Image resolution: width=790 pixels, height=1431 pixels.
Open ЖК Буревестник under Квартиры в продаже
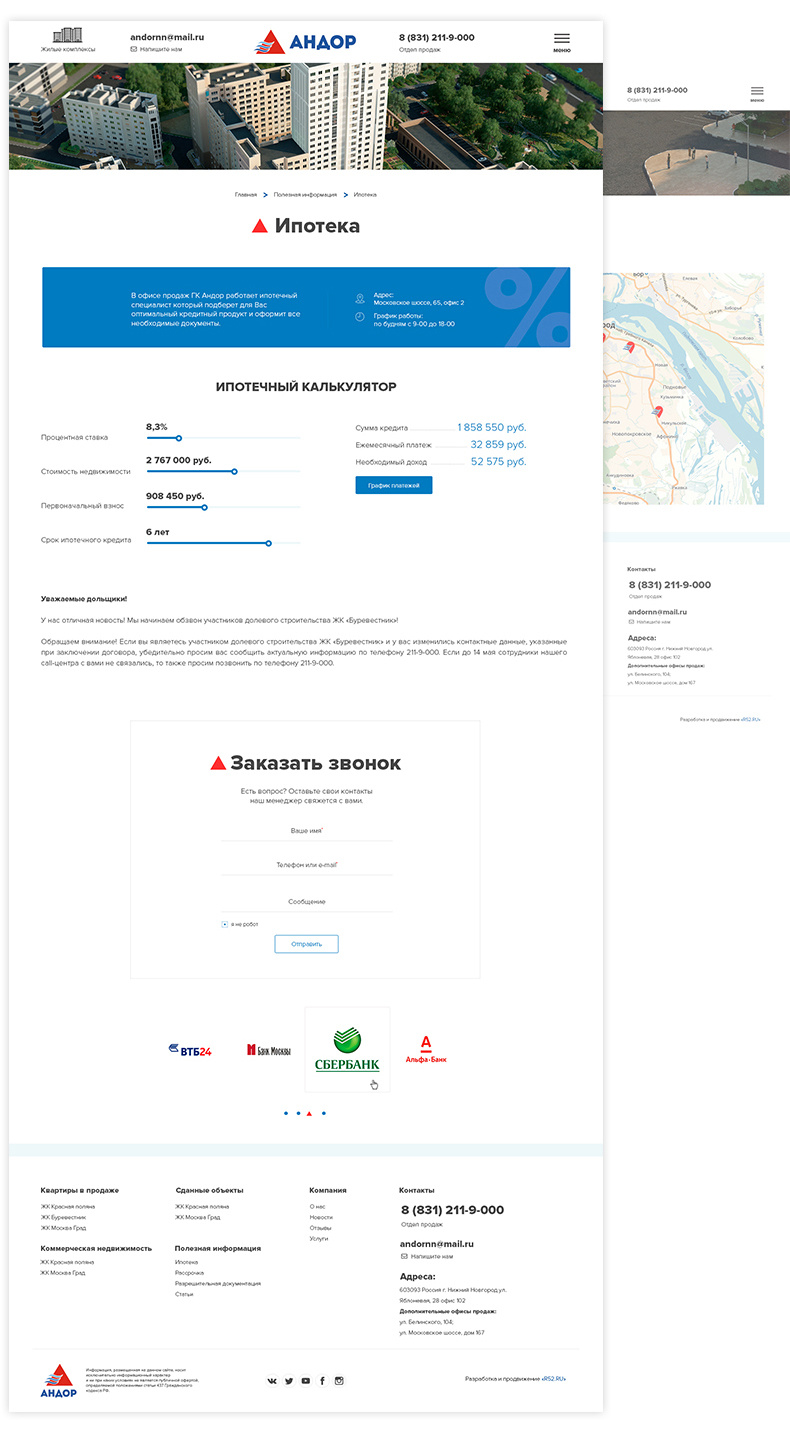click(x=63, y=1217)
